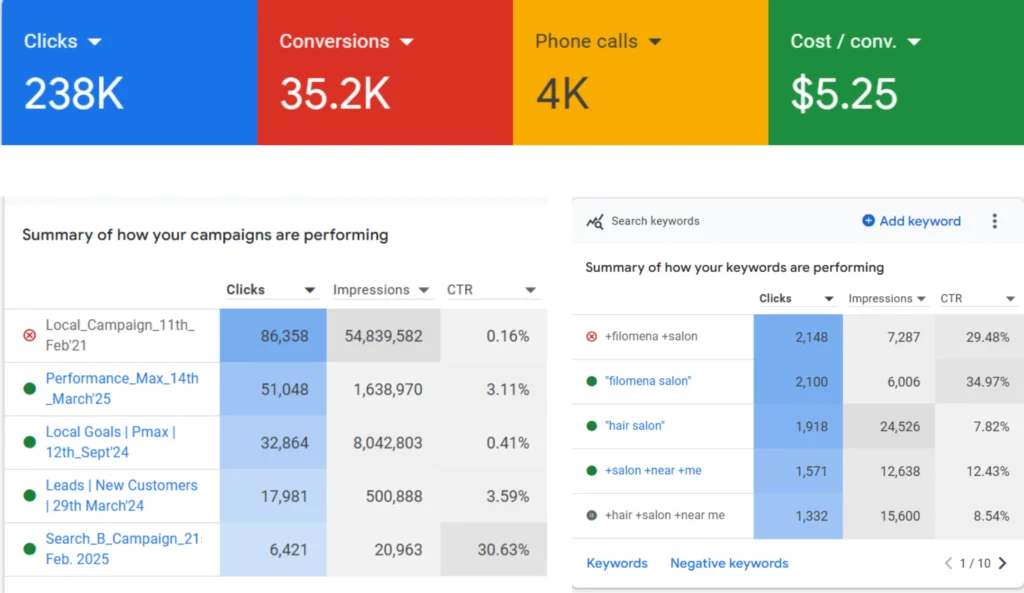
Task: Select the Keywords tab
Action: (x=617, y=563)
